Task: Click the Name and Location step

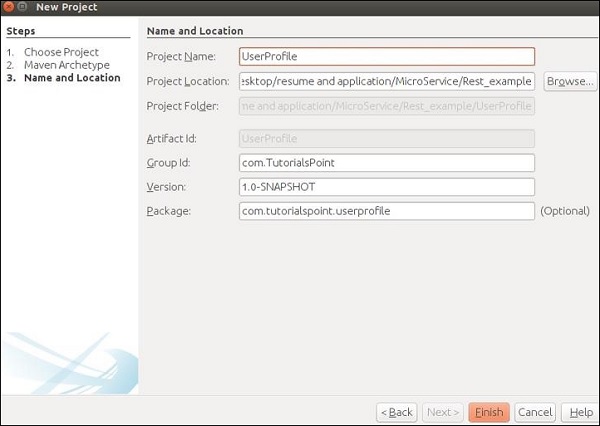Action: [x=72, y=78]
